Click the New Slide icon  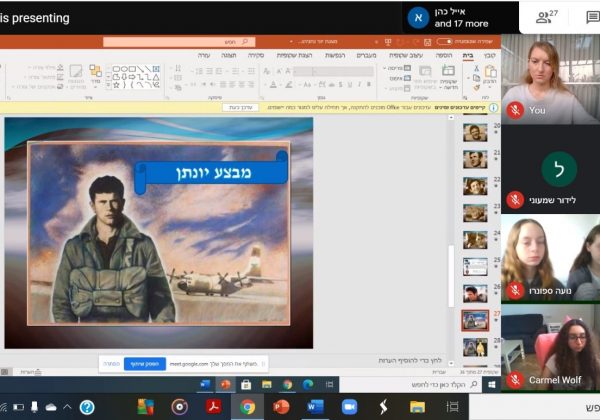pos(448,71)
